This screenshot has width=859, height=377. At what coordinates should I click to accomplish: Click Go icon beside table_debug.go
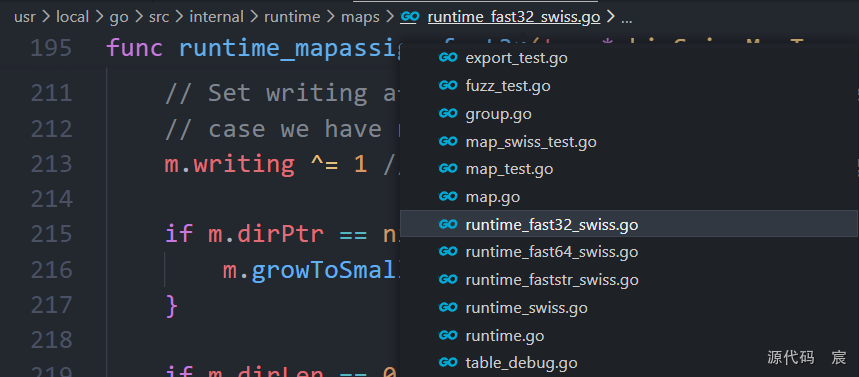click(x=448, y=362)
